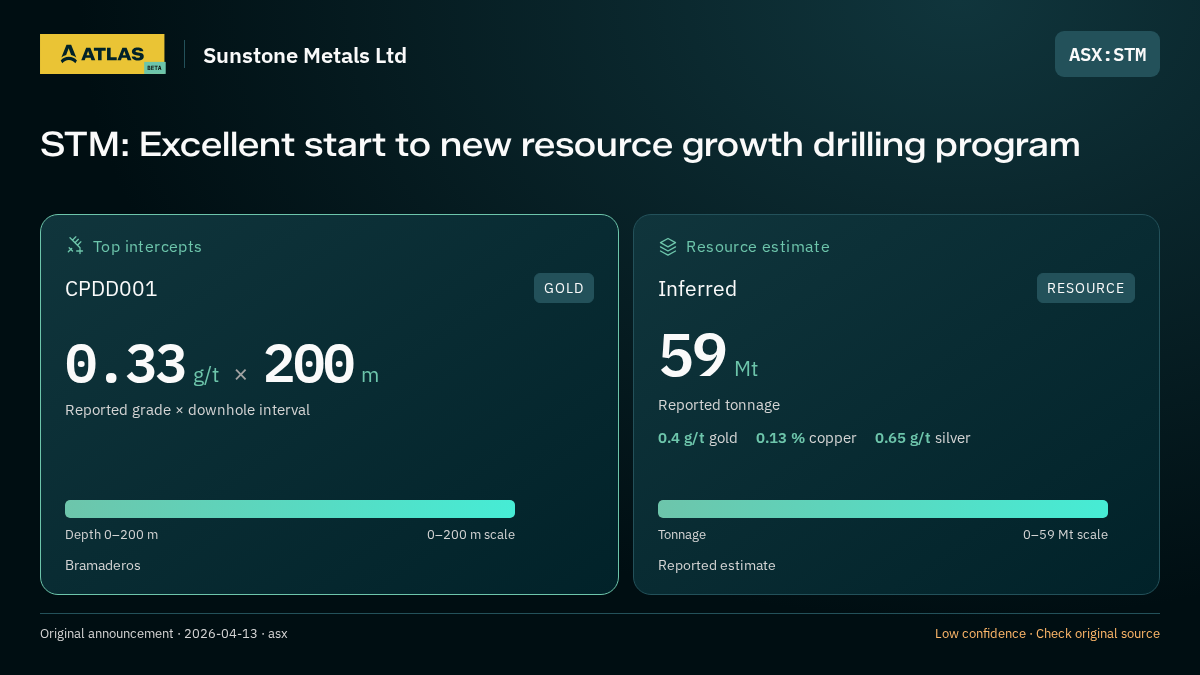The height and width of the screenshot is (675, 1200).
Task: Click the 0.65 g/t silver grade
Action: pos(923,438)
